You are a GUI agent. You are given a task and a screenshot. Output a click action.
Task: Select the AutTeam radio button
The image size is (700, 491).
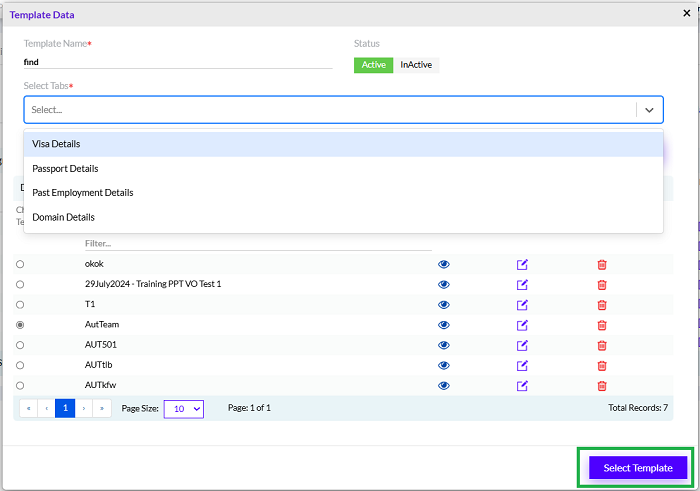20,325
